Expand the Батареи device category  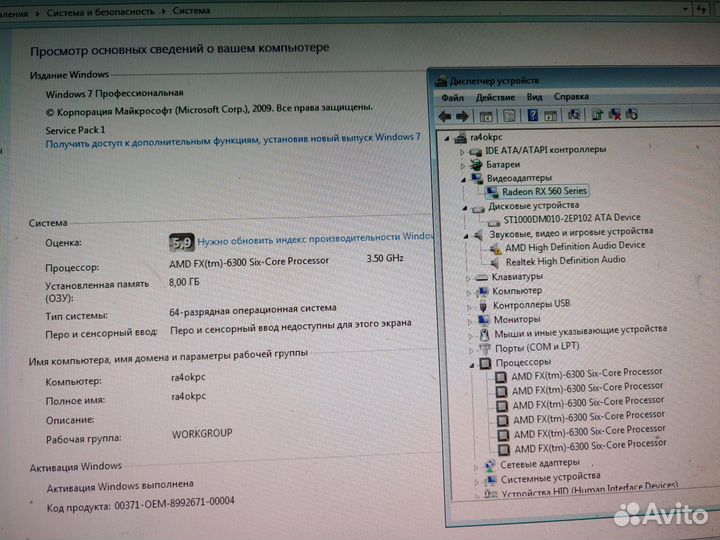pos(462,165)
